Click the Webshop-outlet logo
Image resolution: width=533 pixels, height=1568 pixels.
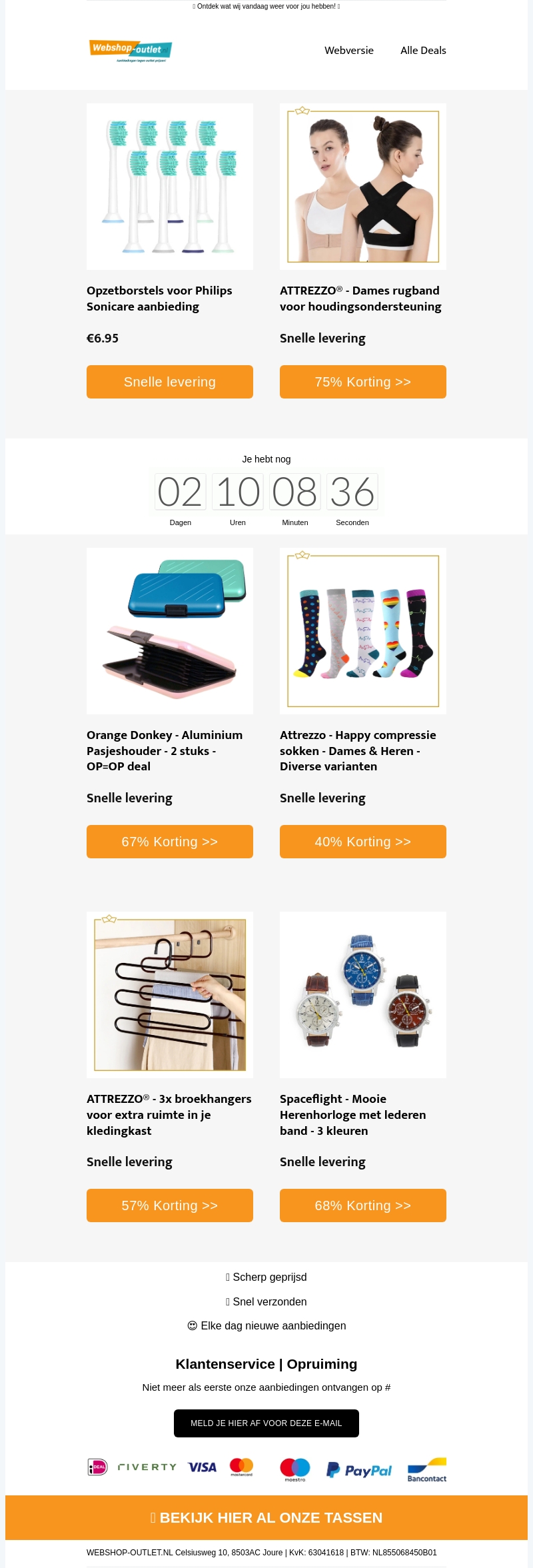131,51
